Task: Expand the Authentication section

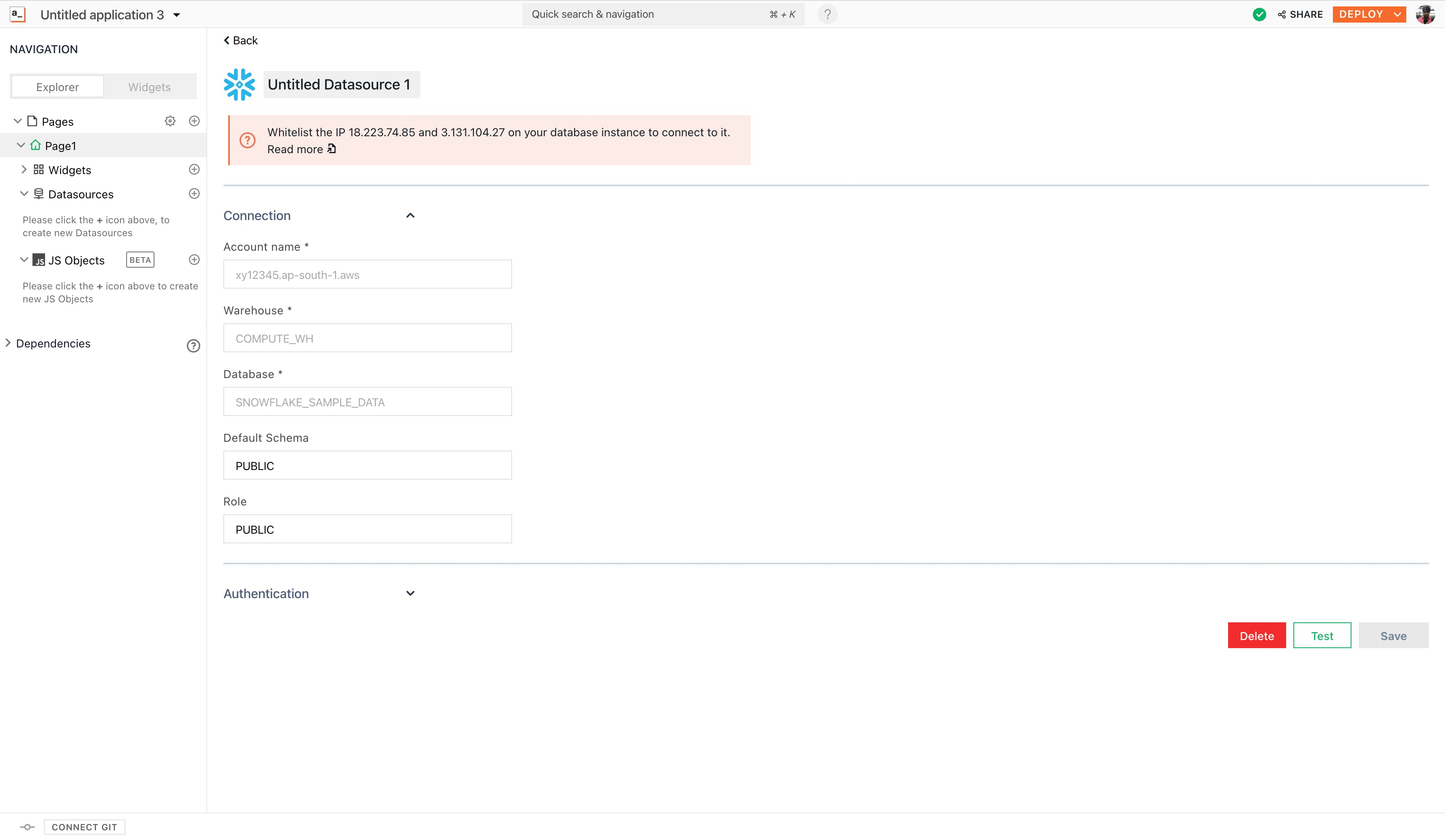Action: (410, 593)
